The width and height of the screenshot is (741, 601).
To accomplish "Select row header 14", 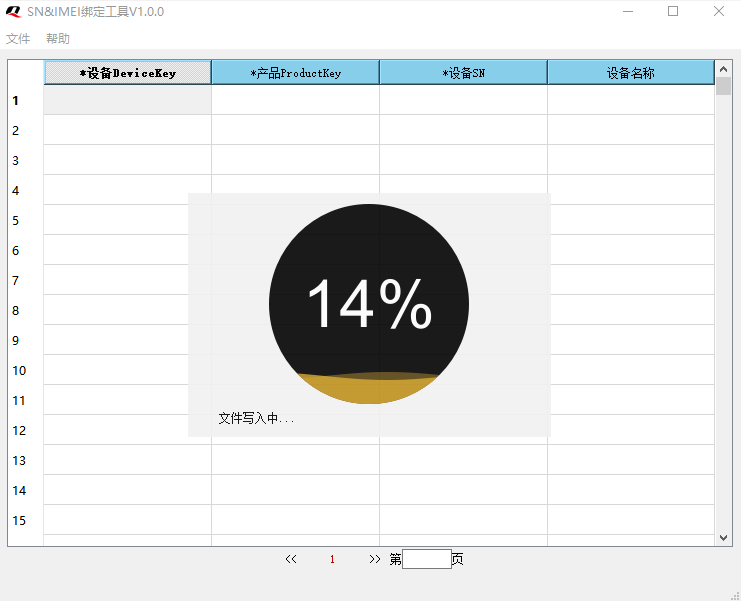I will pos(26,490).
